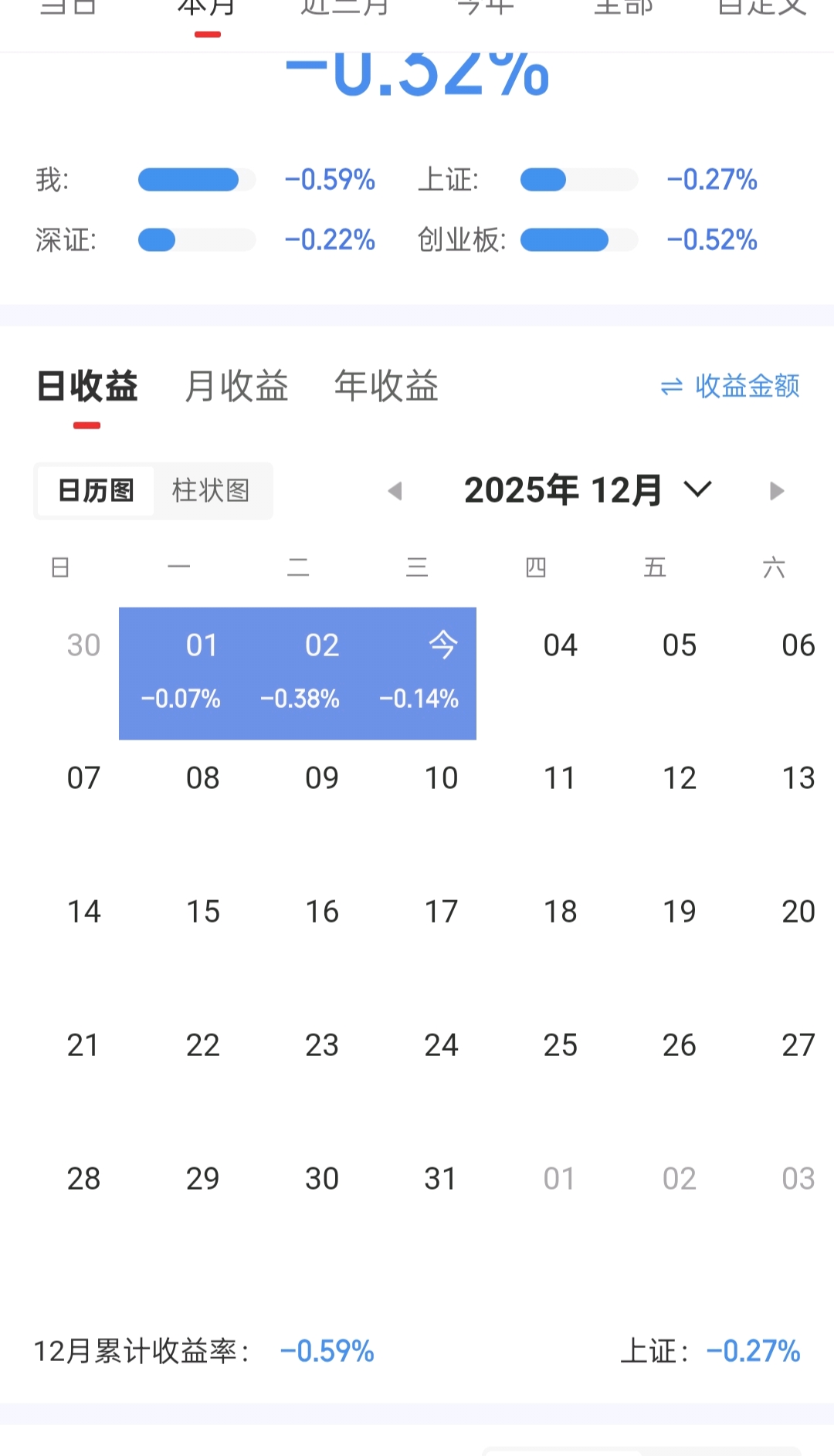
Task: Toggle display to 收益金额
Action: pos(746,386)
